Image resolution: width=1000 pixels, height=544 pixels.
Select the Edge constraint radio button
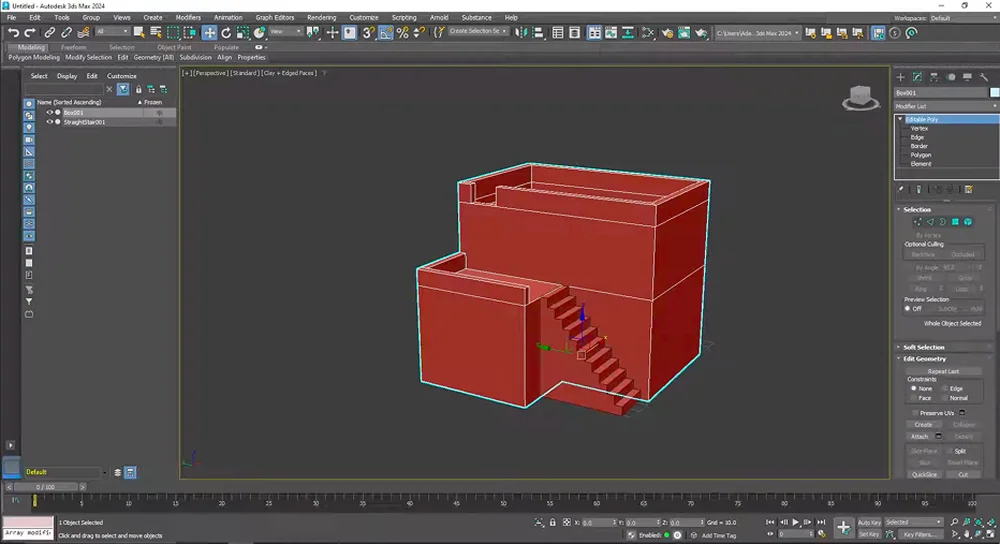point(944,388)
